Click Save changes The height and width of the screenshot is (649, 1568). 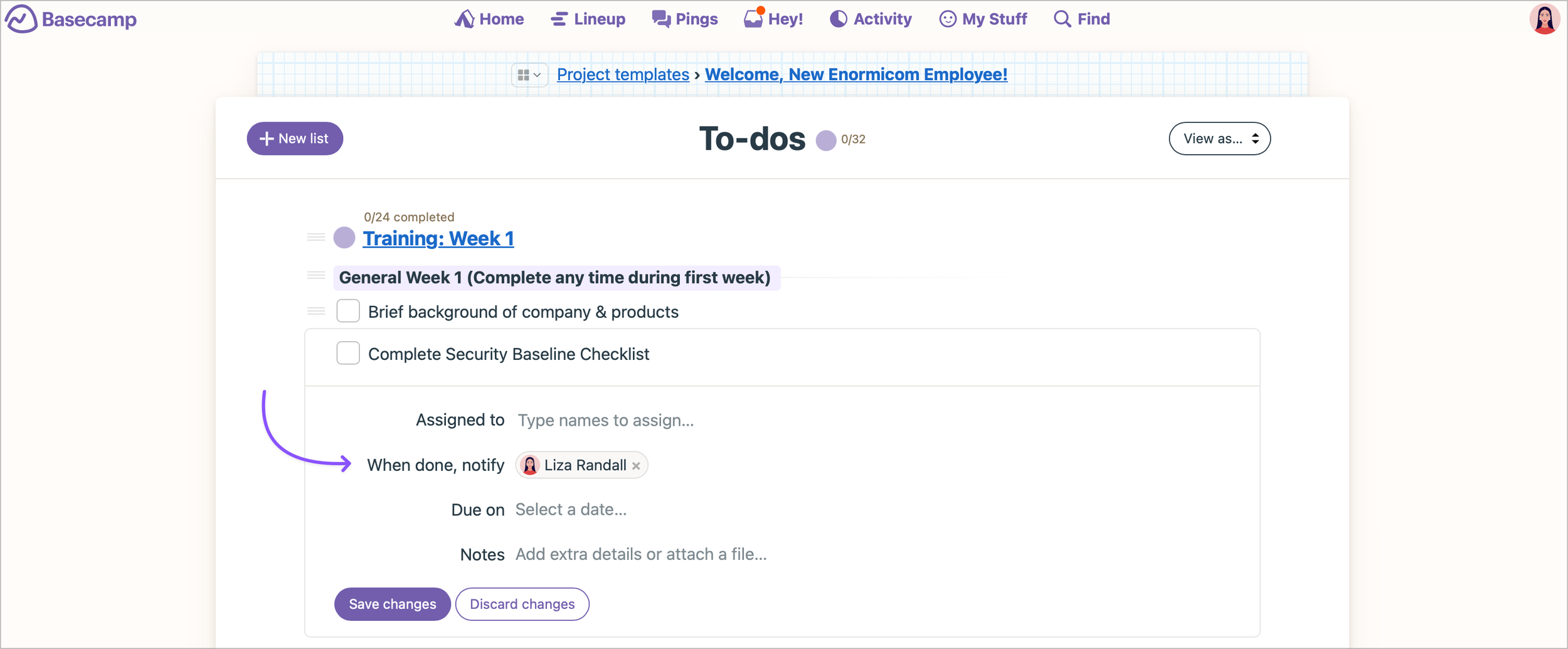tap(393, 604)
